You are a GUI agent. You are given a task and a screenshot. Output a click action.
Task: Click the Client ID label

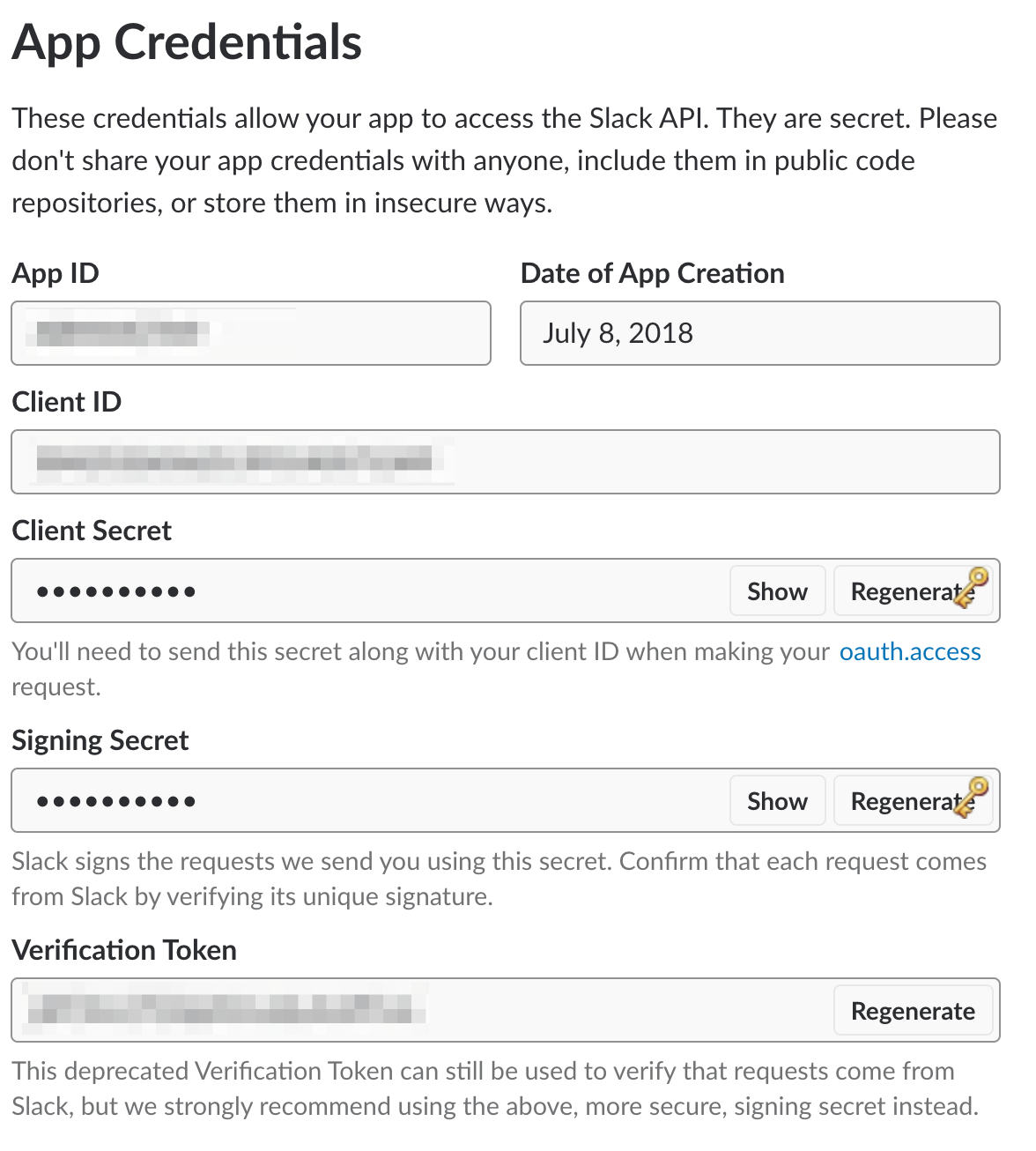point(67,402)
